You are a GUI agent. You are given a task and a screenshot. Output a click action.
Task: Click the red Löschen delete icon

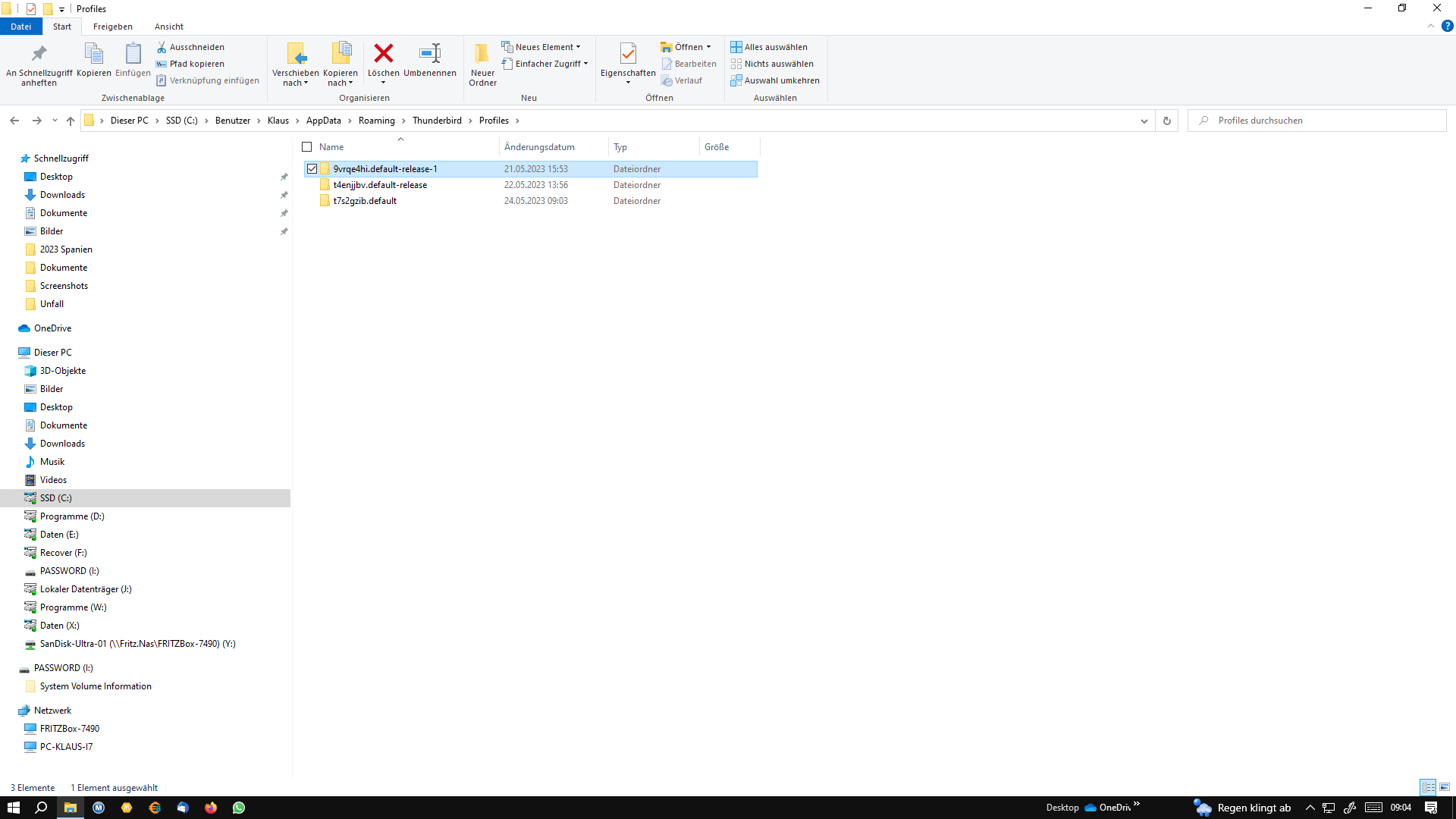[x=383, y=53]
